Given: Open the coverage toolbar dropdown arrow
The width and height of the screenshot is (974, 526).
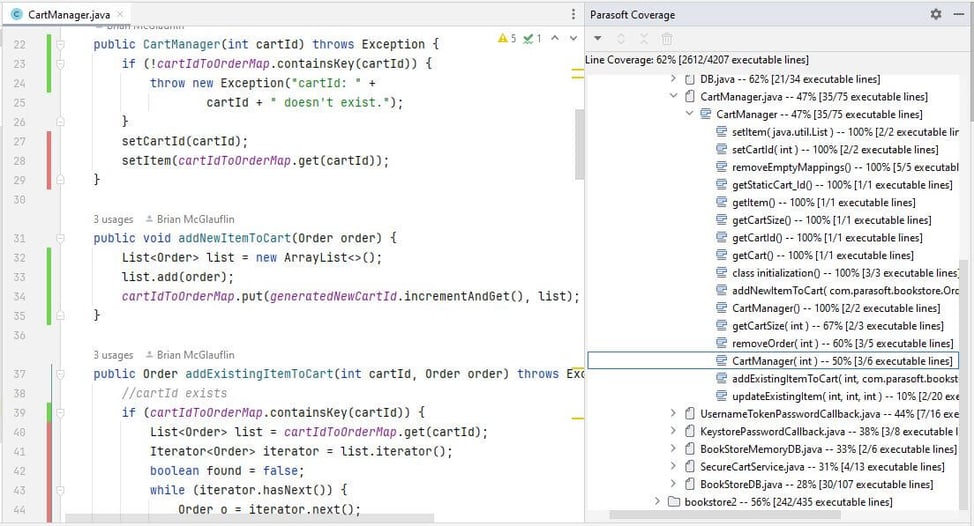Looking at the screenshot, I should (598, 39).
